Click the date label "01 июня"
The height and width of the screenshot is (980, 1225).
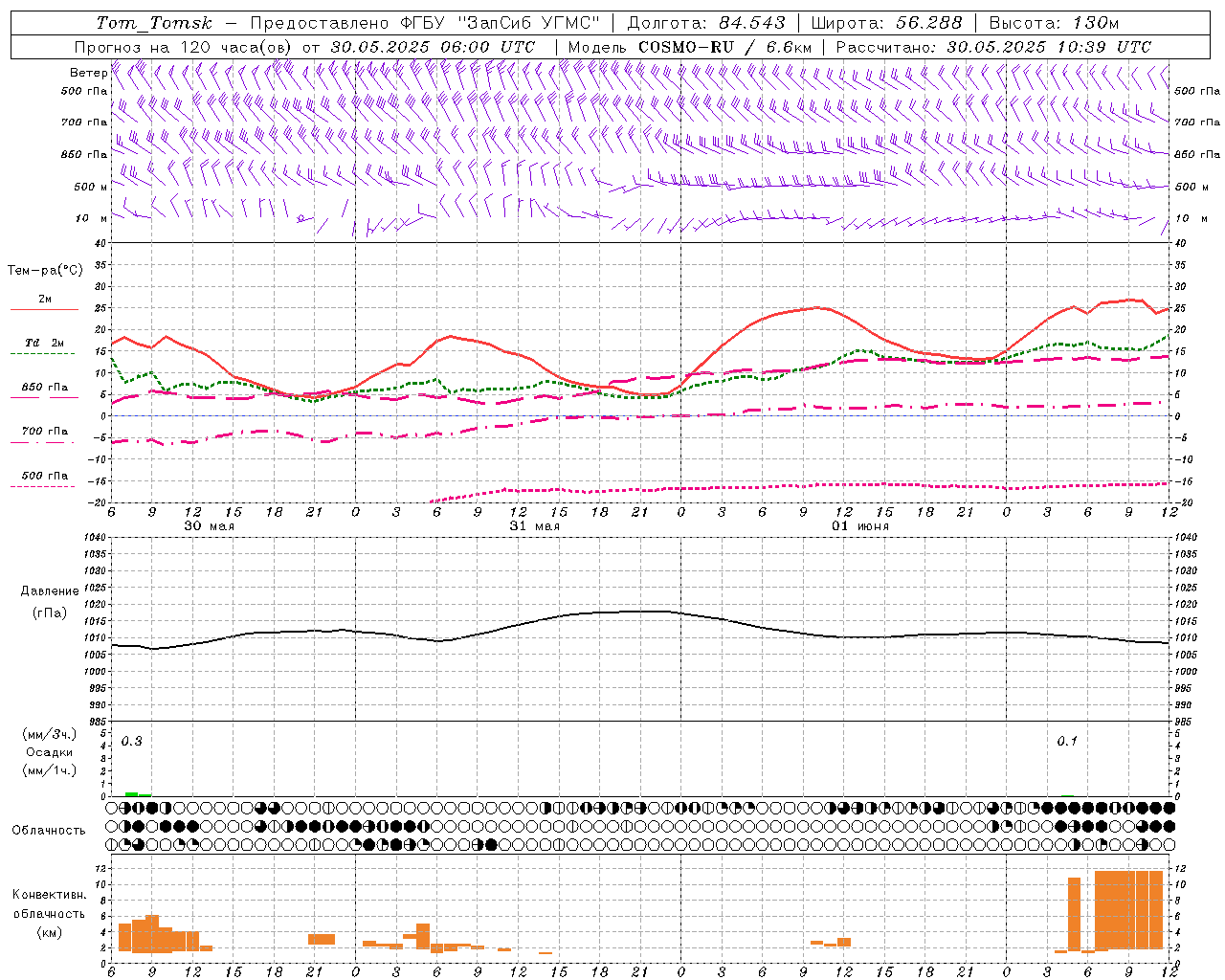click(x=860, y=526)
